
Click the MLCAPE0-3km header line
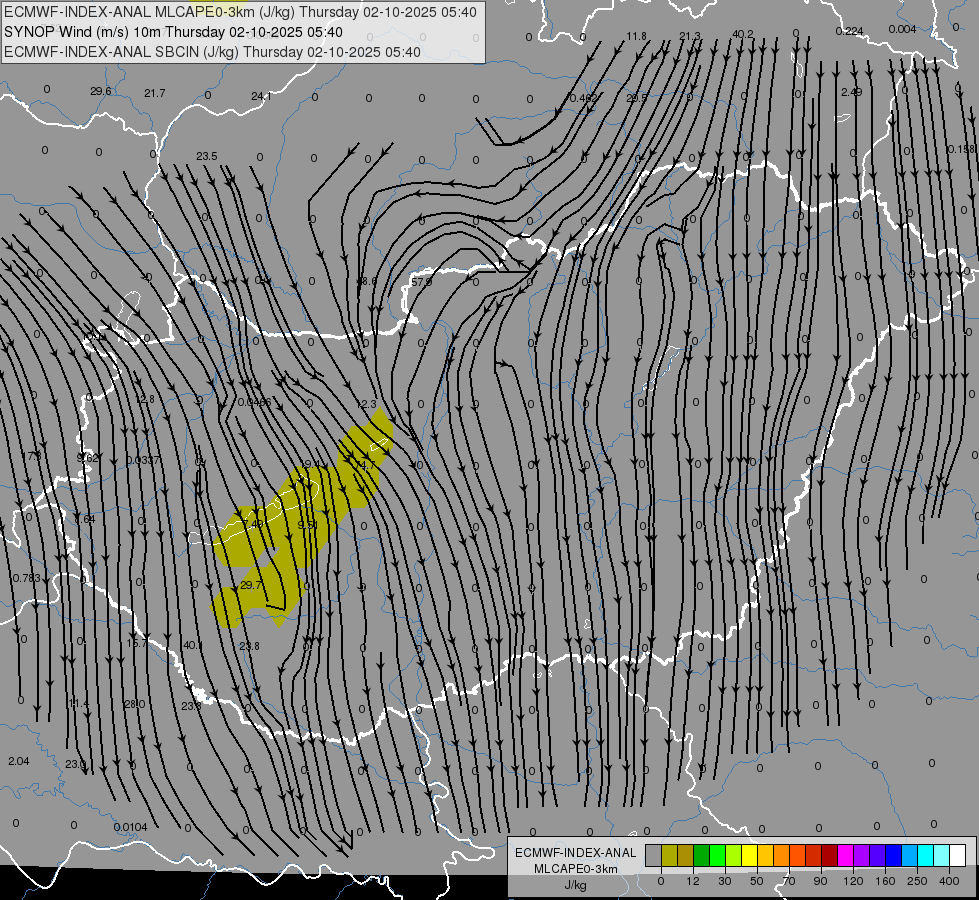tap(240, 12)
